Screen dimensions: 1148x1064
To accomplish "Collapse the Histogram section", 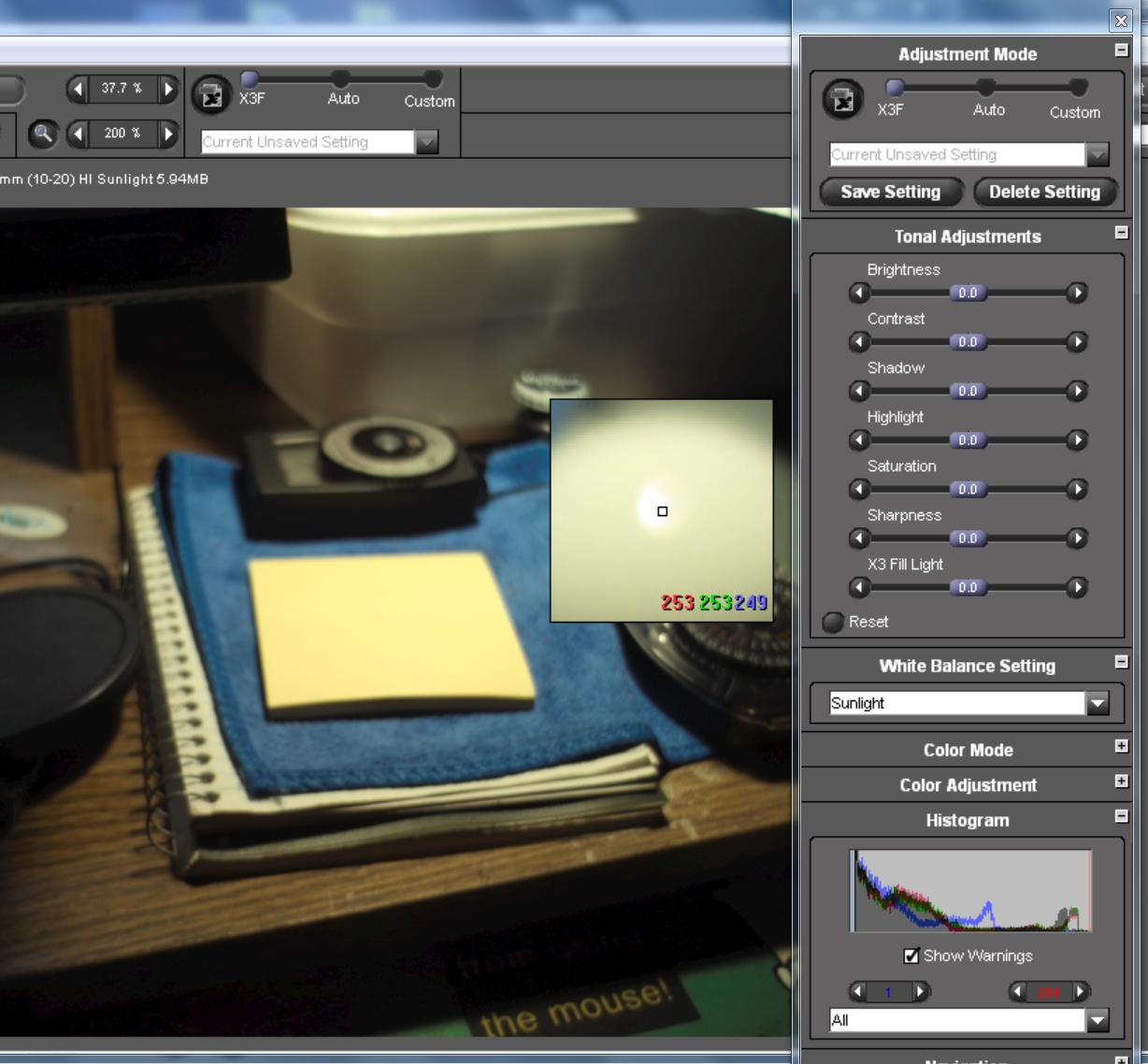I will (1122, 816).
